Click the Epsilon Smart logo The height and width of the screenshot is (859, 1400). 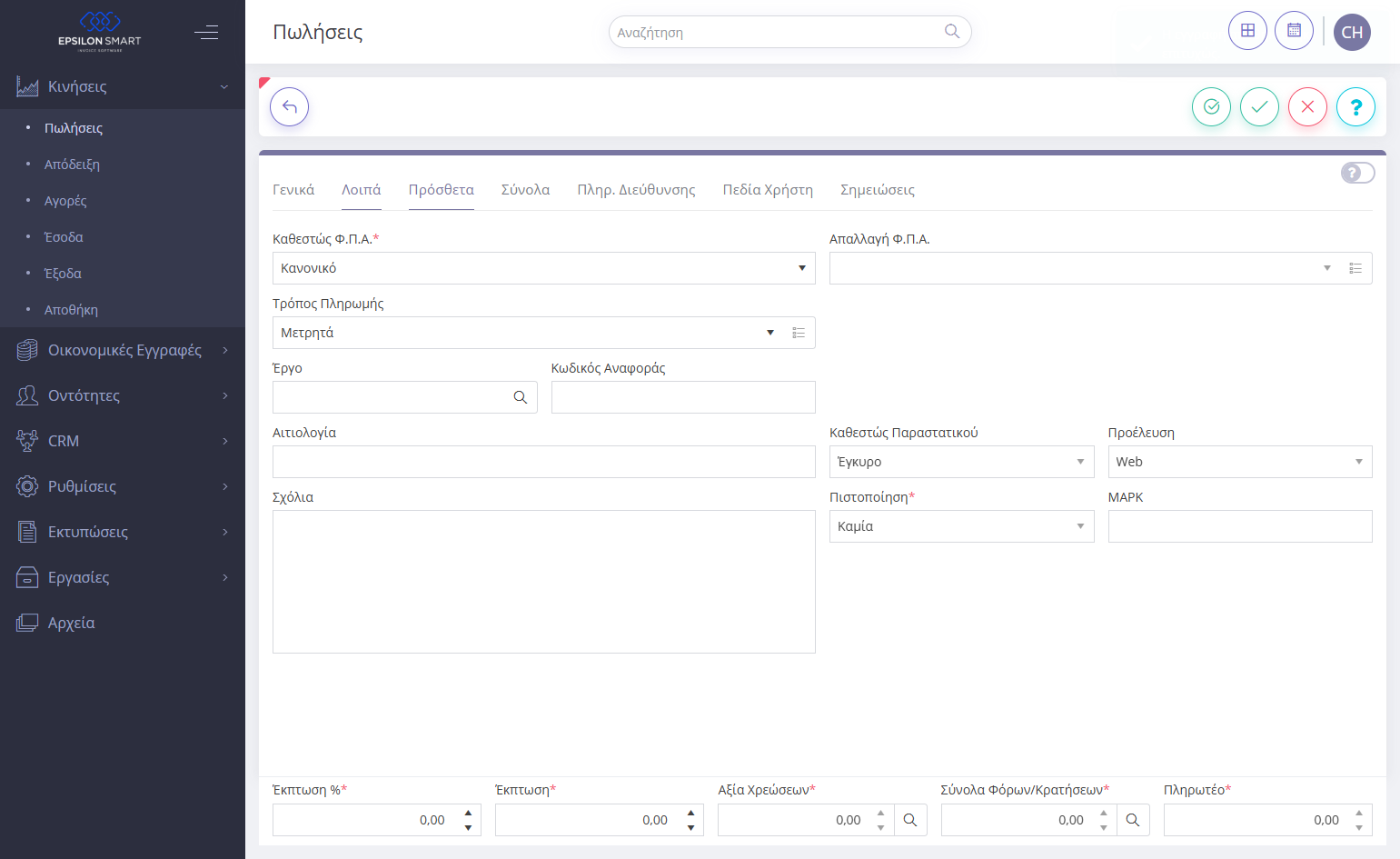coord(100,32)
